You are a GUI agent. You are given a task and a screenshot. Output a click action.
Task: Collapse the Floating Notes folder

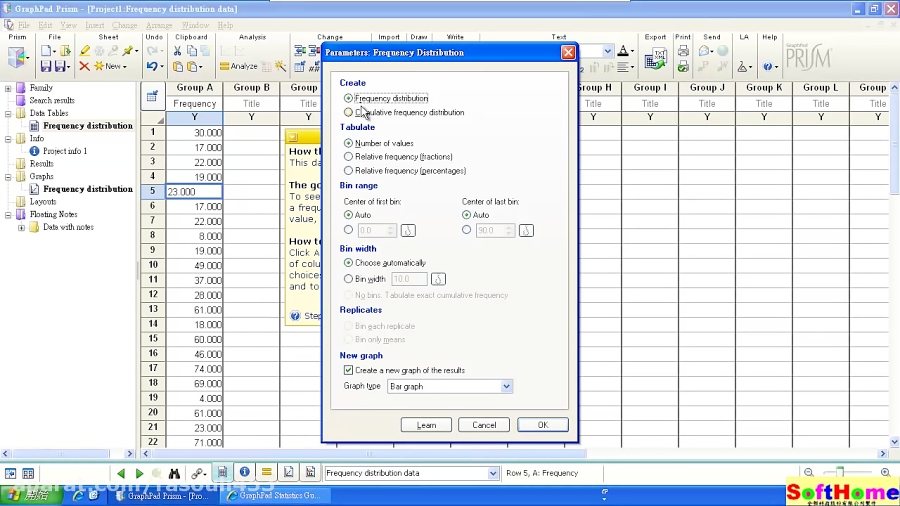tap(8, 214)
